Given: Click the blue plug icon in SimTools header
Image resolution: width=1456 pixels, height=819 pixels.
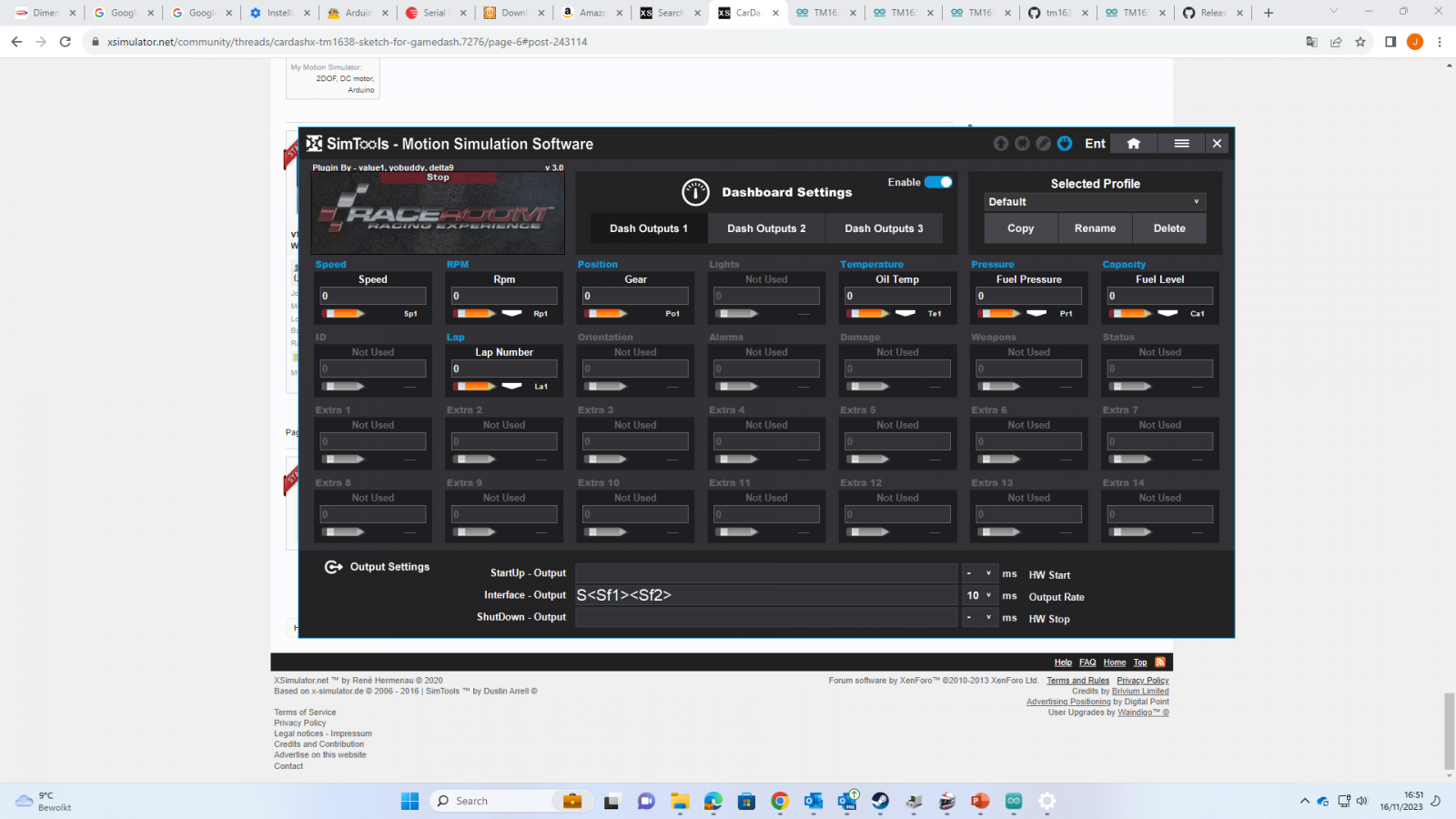Looking at the screenshot, I should (x=1065, y=144).
